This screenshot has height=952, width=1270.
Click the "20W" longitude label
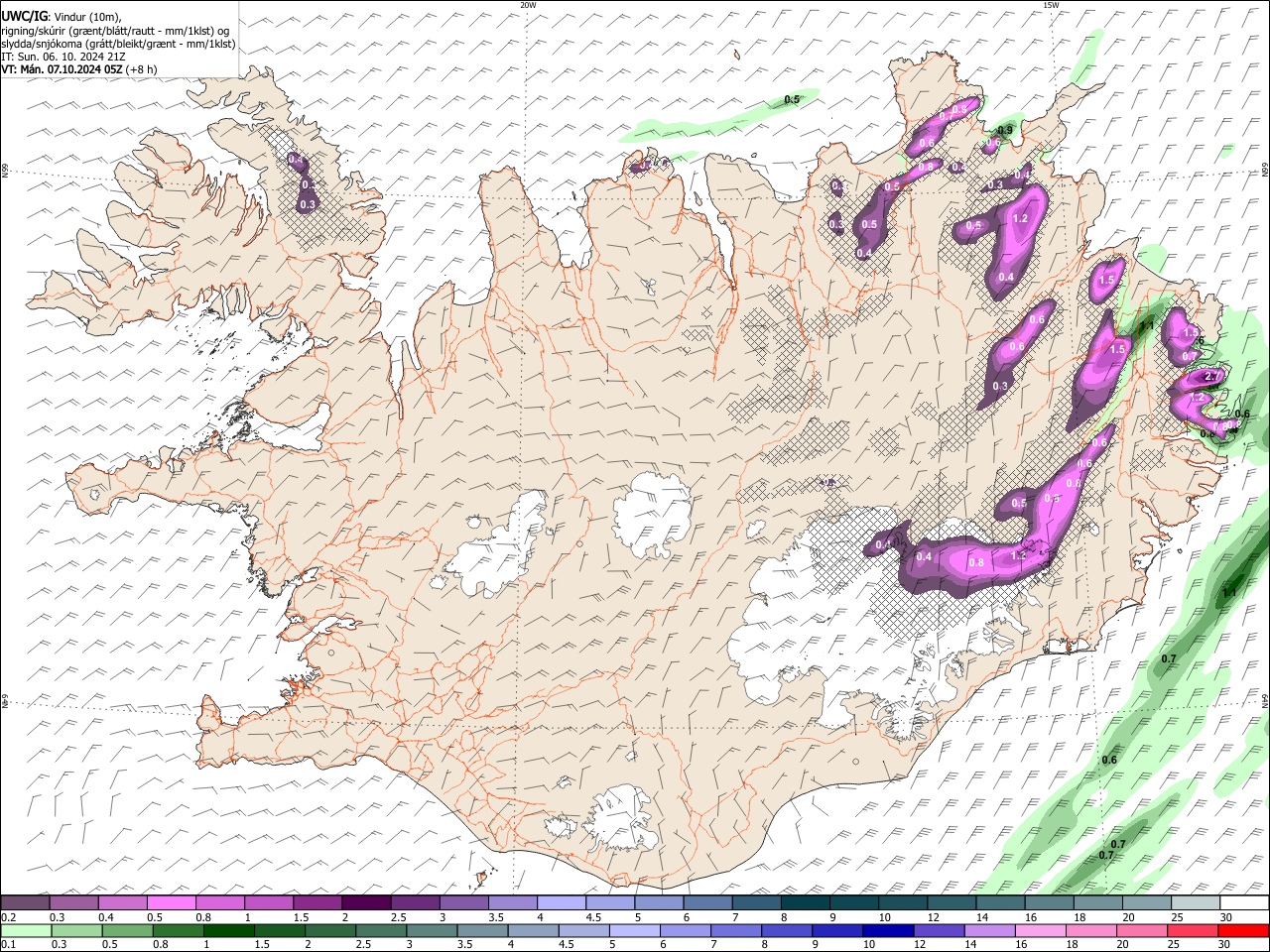pos(528,5)
